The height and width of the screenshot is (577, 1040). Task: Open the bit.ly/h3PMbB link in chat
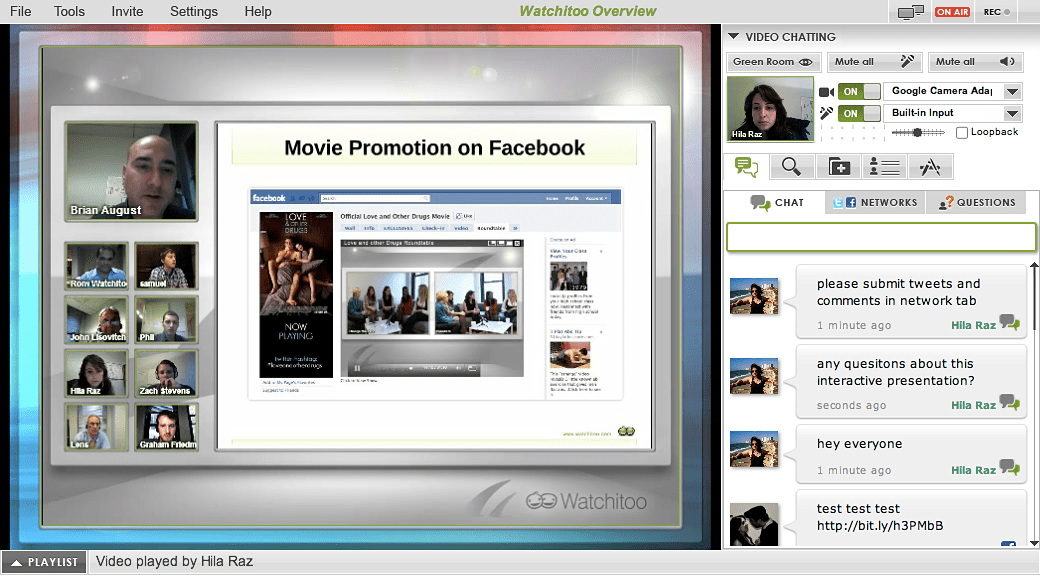point(879,525)
